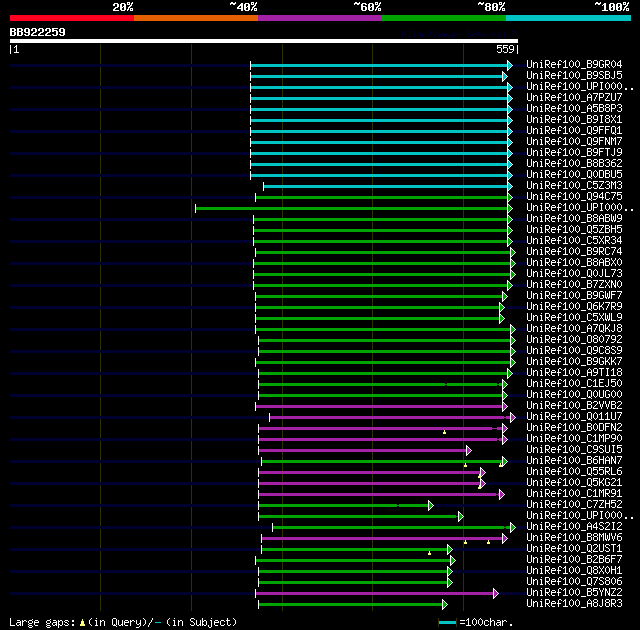Select the UniRef100_B7ZXN0 hit name
The height and width of the screenshot is (630, 640).
pyautogui.click(x=574, y=285)
